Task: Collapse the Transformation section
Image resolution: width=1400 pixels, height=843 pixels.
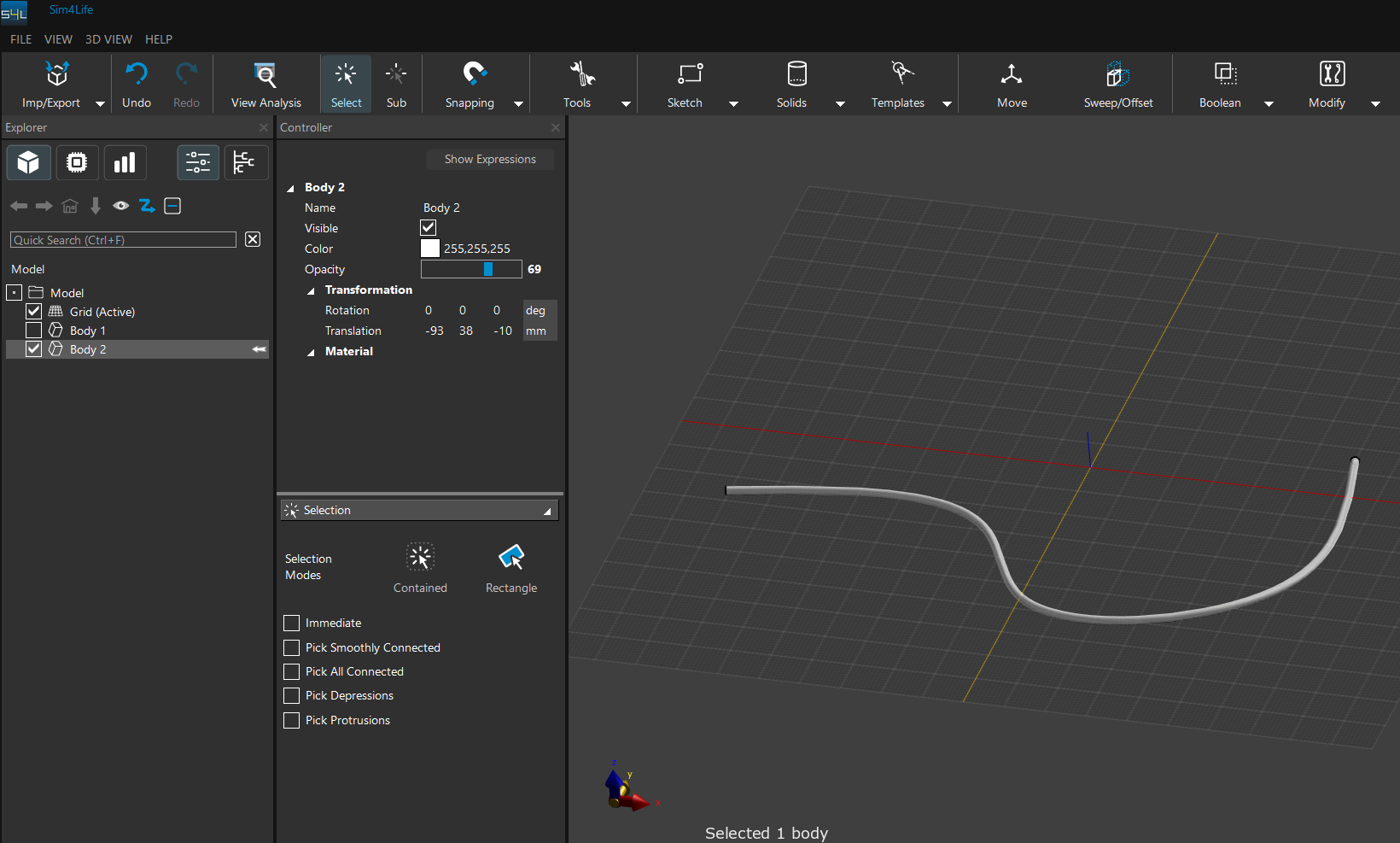Action: tap(312, 290)
